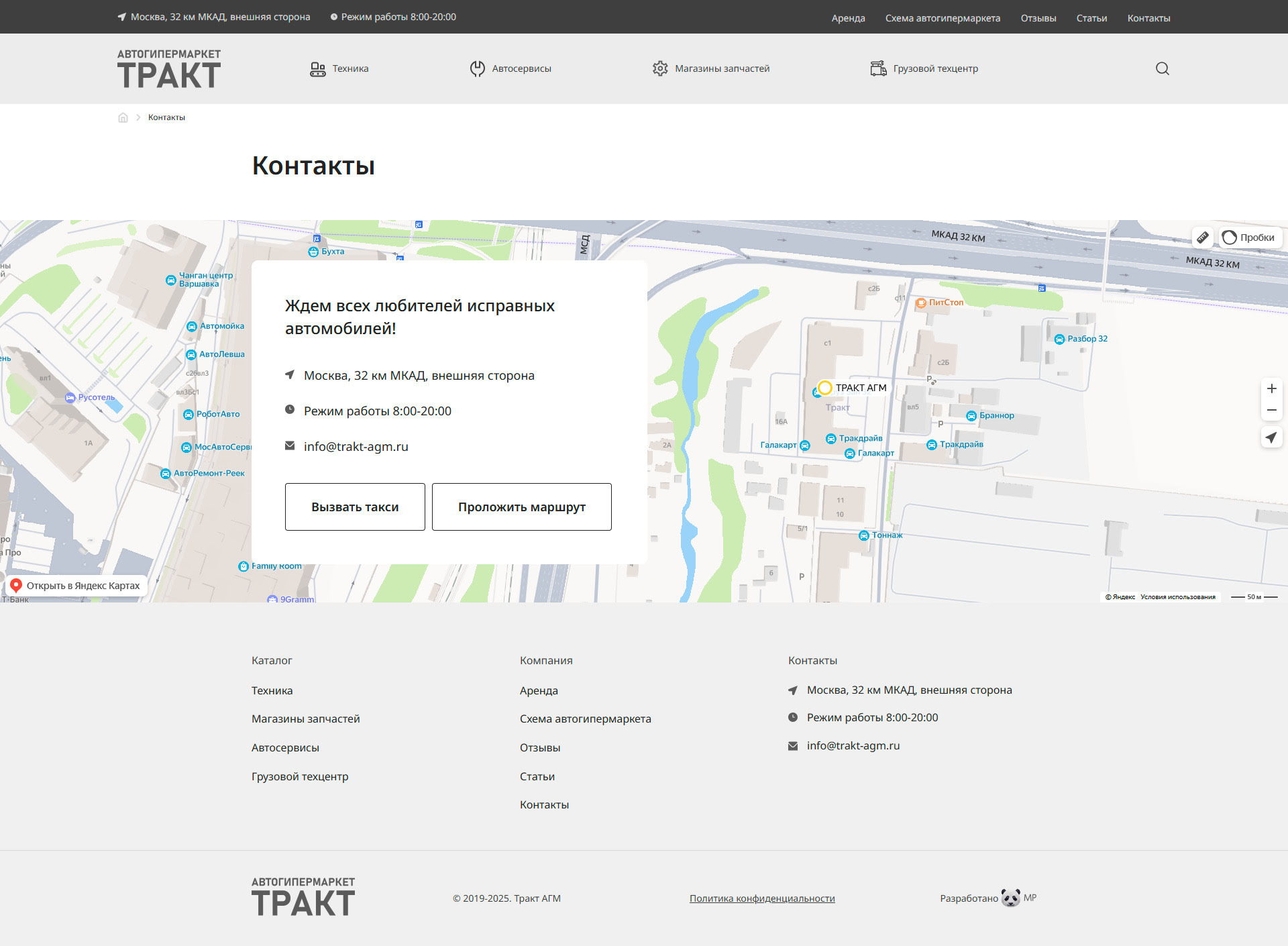Click the ТРАКТ logo in footer
Screen dimensions: 1288x946
tap(303, 896)
